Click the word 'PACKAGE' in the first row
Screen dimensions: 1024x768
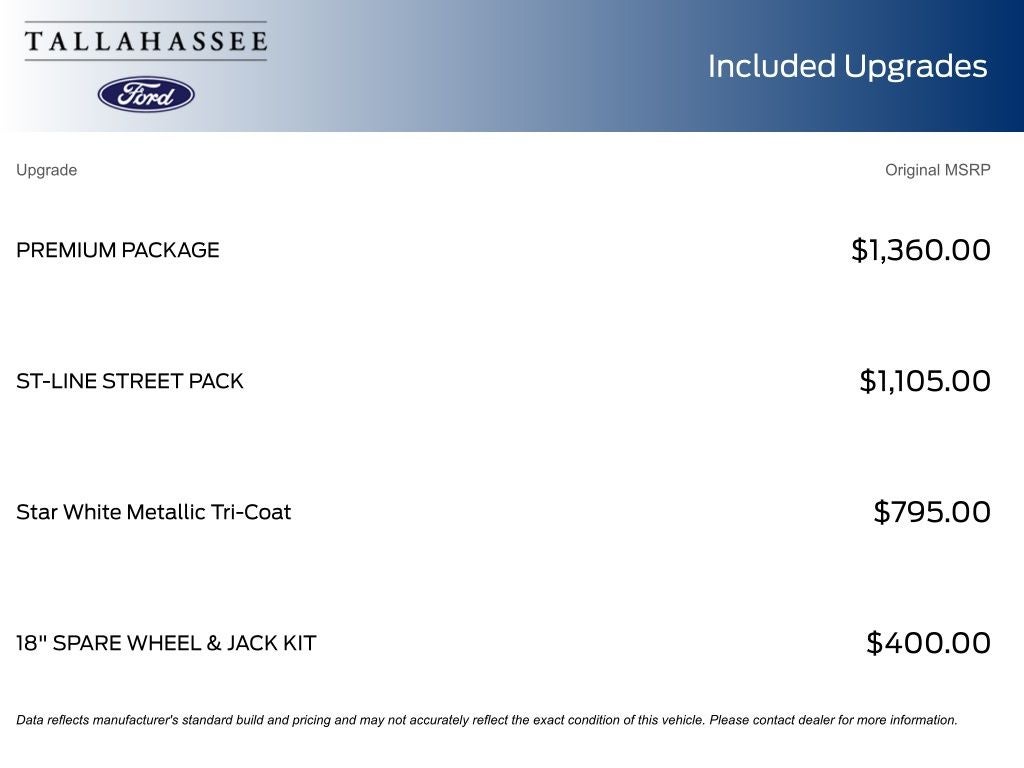click(x=170, y=250)
